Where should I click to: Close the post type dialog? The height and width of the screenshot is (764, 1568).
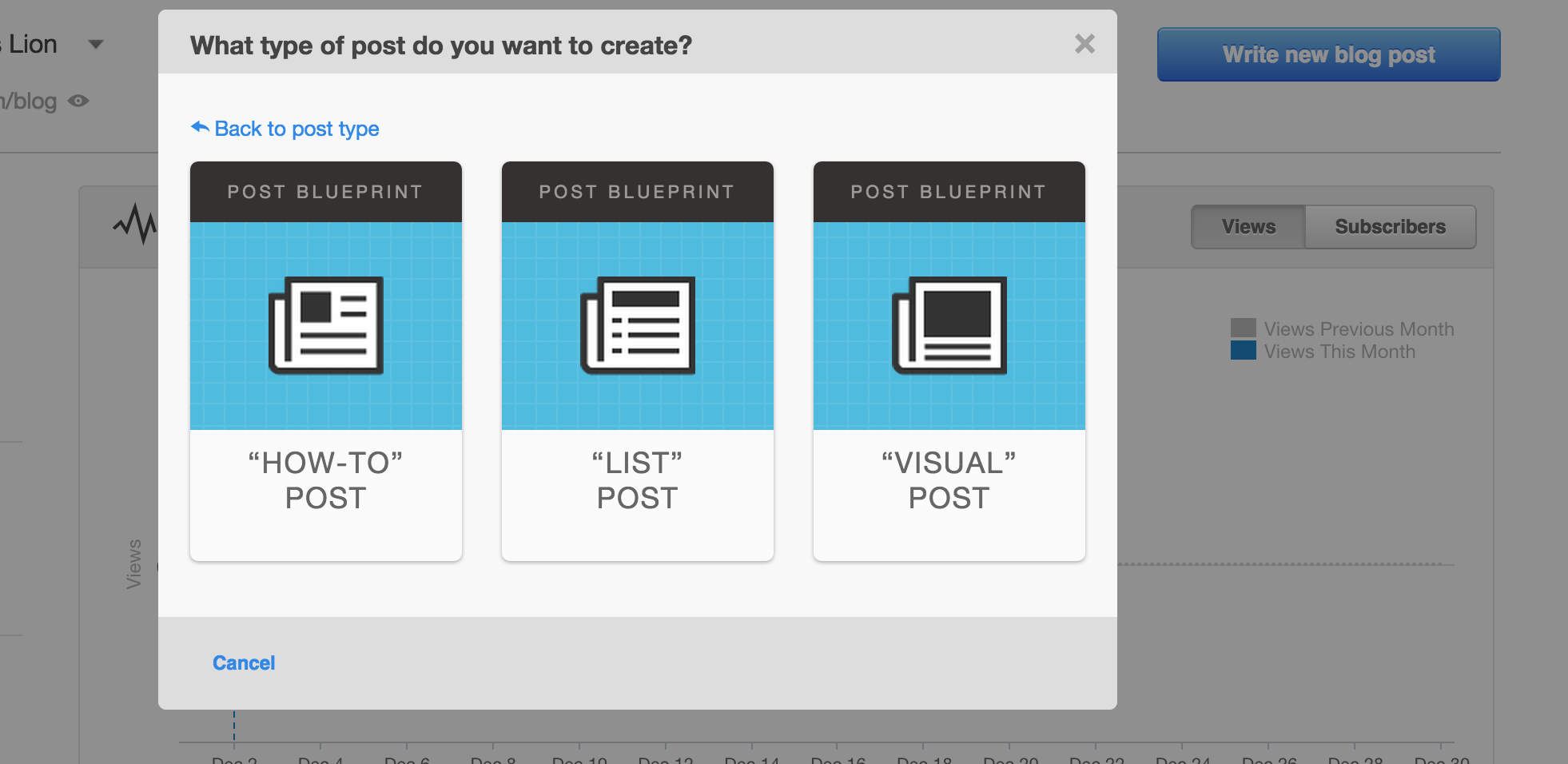(x=1084, y=44)
